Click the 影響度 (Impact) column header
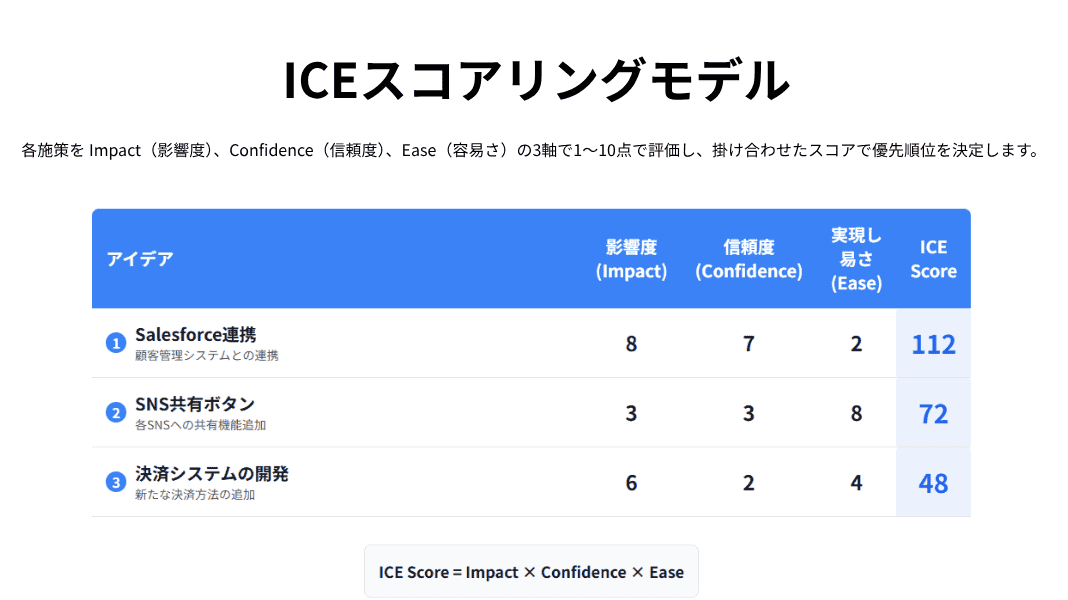 click(631, 259)
